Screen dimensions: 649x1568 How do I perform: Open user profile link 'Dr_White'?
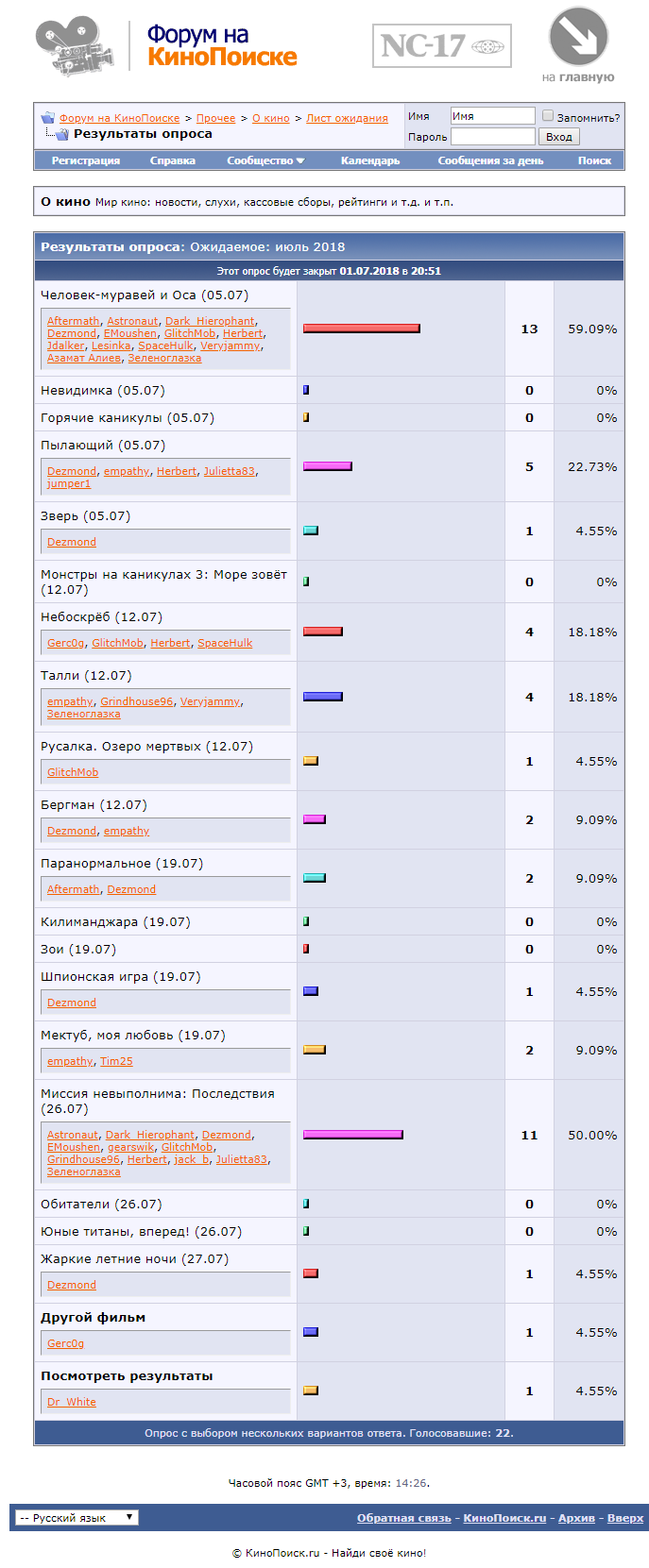coord(72,1402)
